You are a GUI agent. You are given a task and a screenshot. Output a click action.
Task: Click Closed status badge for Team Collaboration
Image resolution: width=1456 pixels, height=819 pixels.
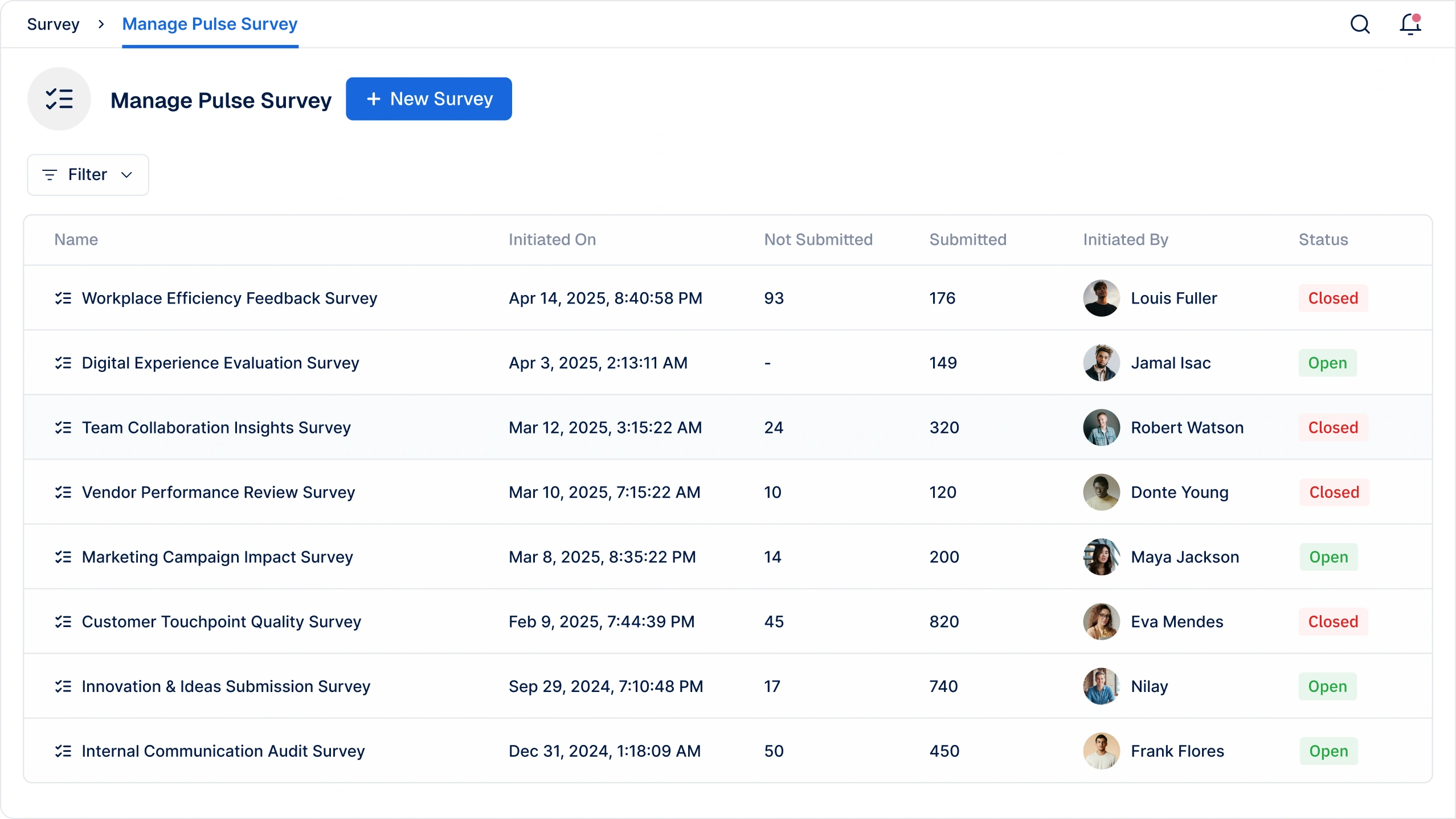pos(1332,427)
